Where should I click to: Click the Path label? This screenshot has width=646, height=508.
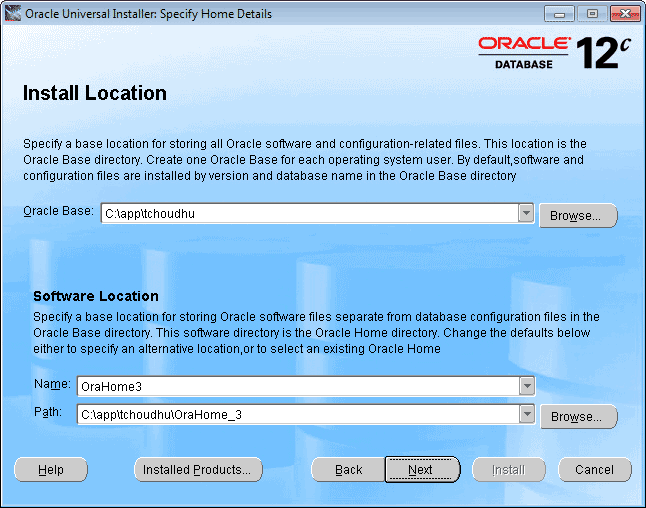click(48, 412)
